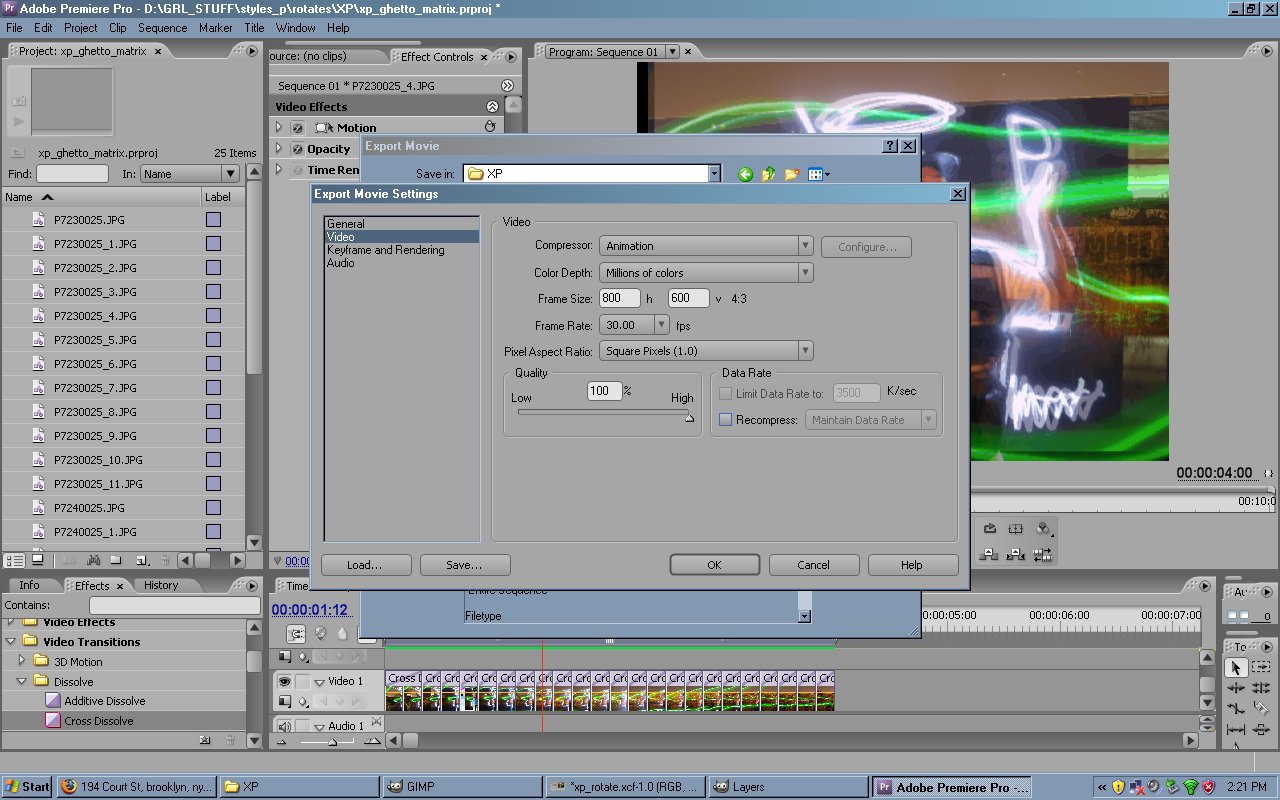
Task: Switch Project panel to List view
Action: click(14, 560)
